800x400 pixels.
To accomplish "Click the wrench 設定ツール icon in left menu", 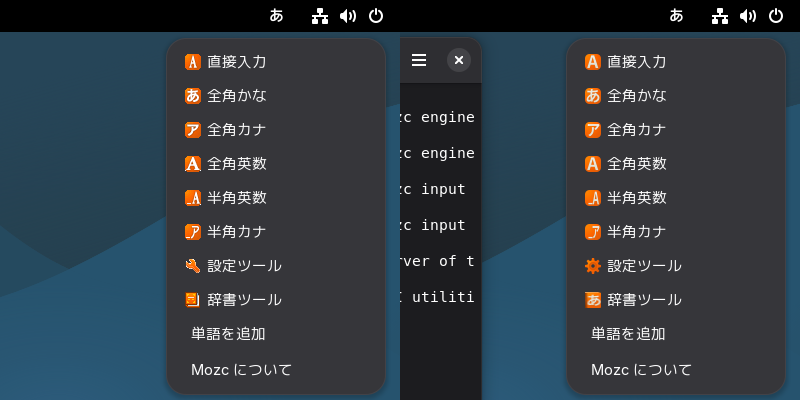I will pyautogui.click(x=193, y=266).
